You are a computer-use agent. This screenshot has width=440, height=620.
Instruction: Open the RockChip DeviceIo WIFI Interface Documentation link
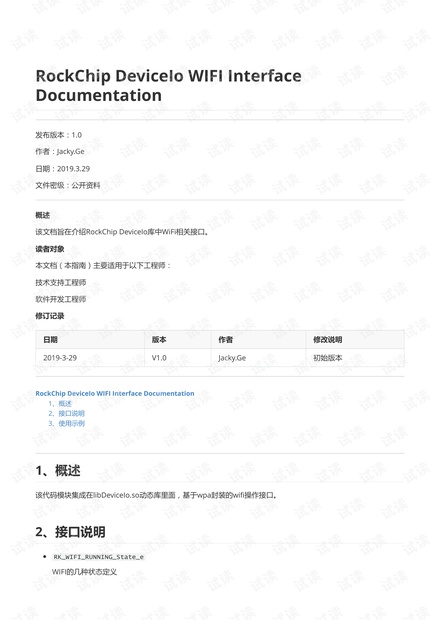tap(115, 393)
